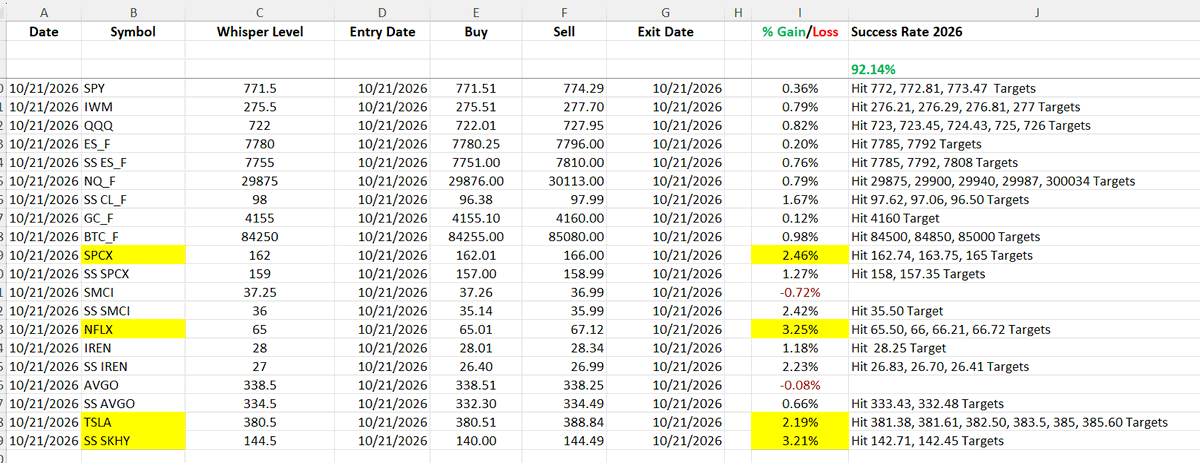1200x463 pixels.
Task: Click the Whisper Level header cell
Action: 260,32
